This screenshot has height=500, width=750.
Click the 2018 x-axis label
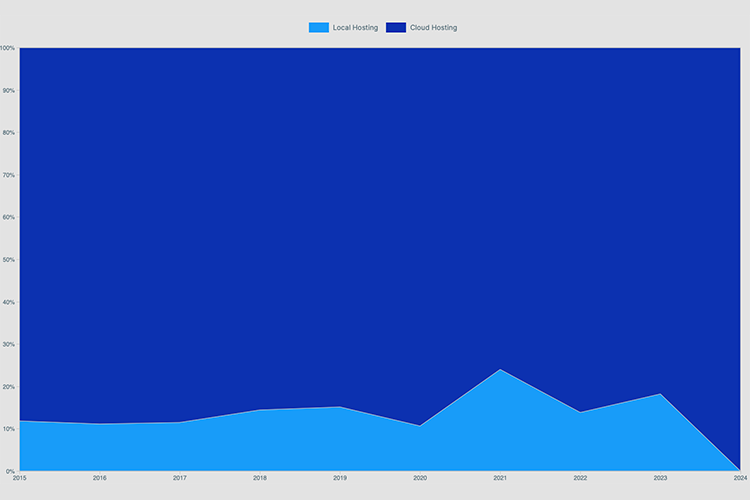click(260, 478)
